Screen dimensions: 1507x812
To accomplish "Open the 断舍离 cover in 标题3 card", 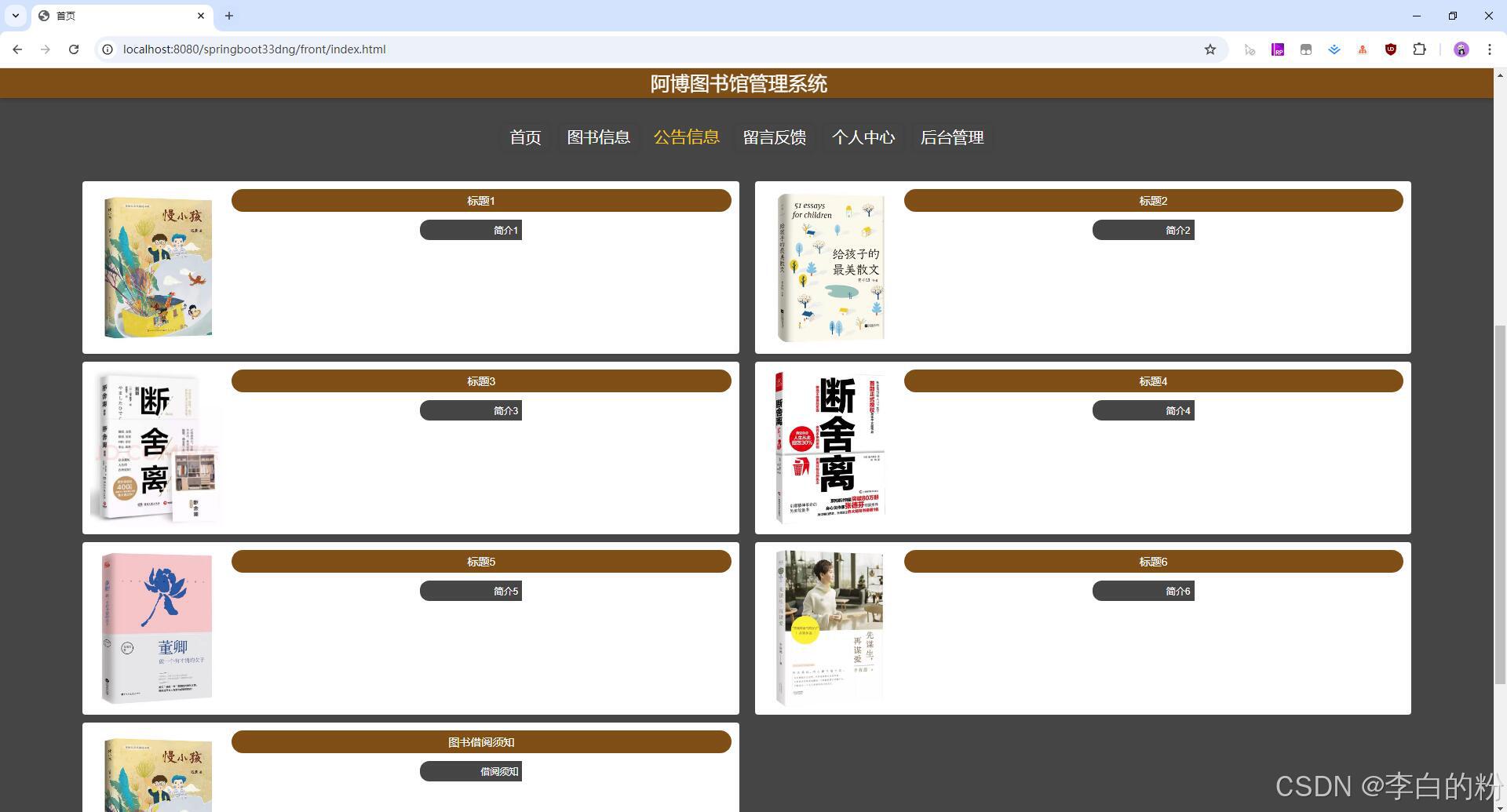I will pyautogui.click(x=156, y=448).
